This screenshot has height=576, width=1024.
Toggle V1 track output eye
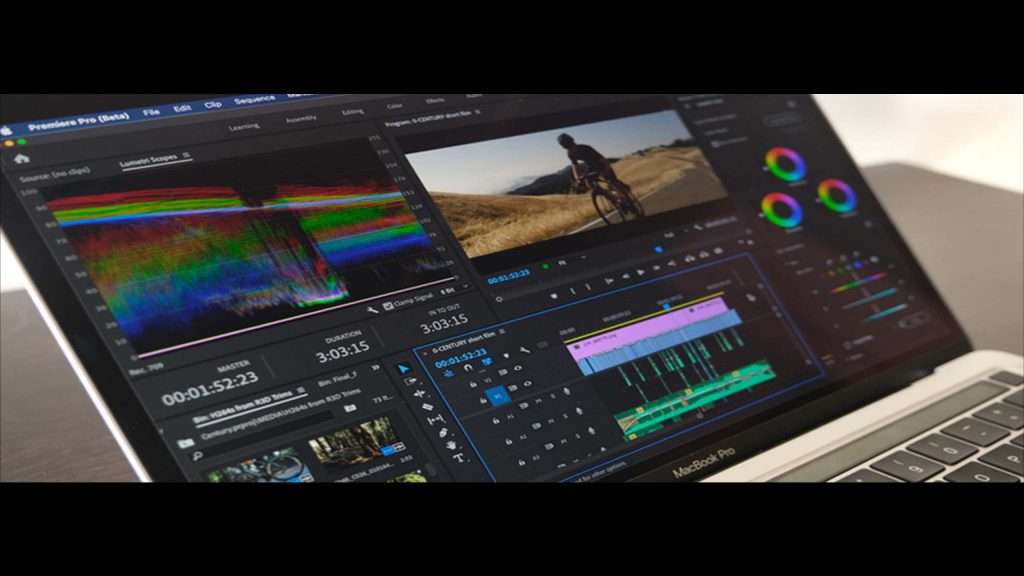coord(528,383)
